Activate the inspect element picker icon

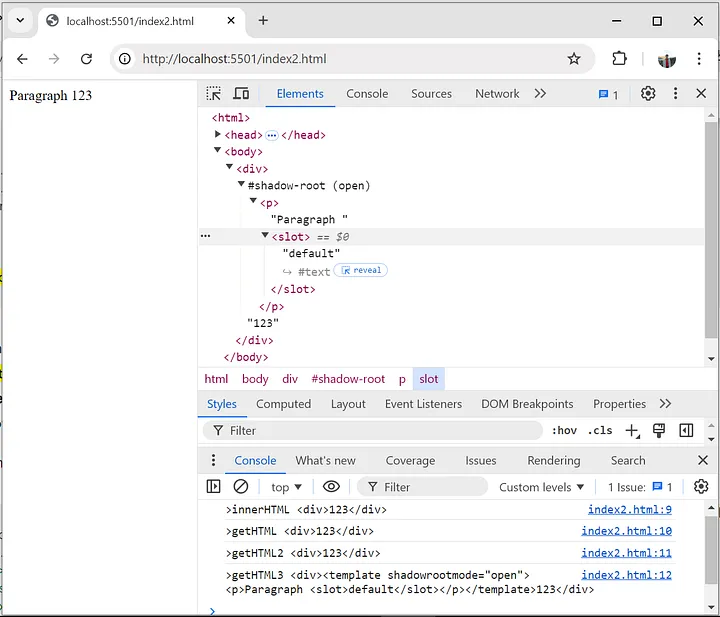coord(214,94)
